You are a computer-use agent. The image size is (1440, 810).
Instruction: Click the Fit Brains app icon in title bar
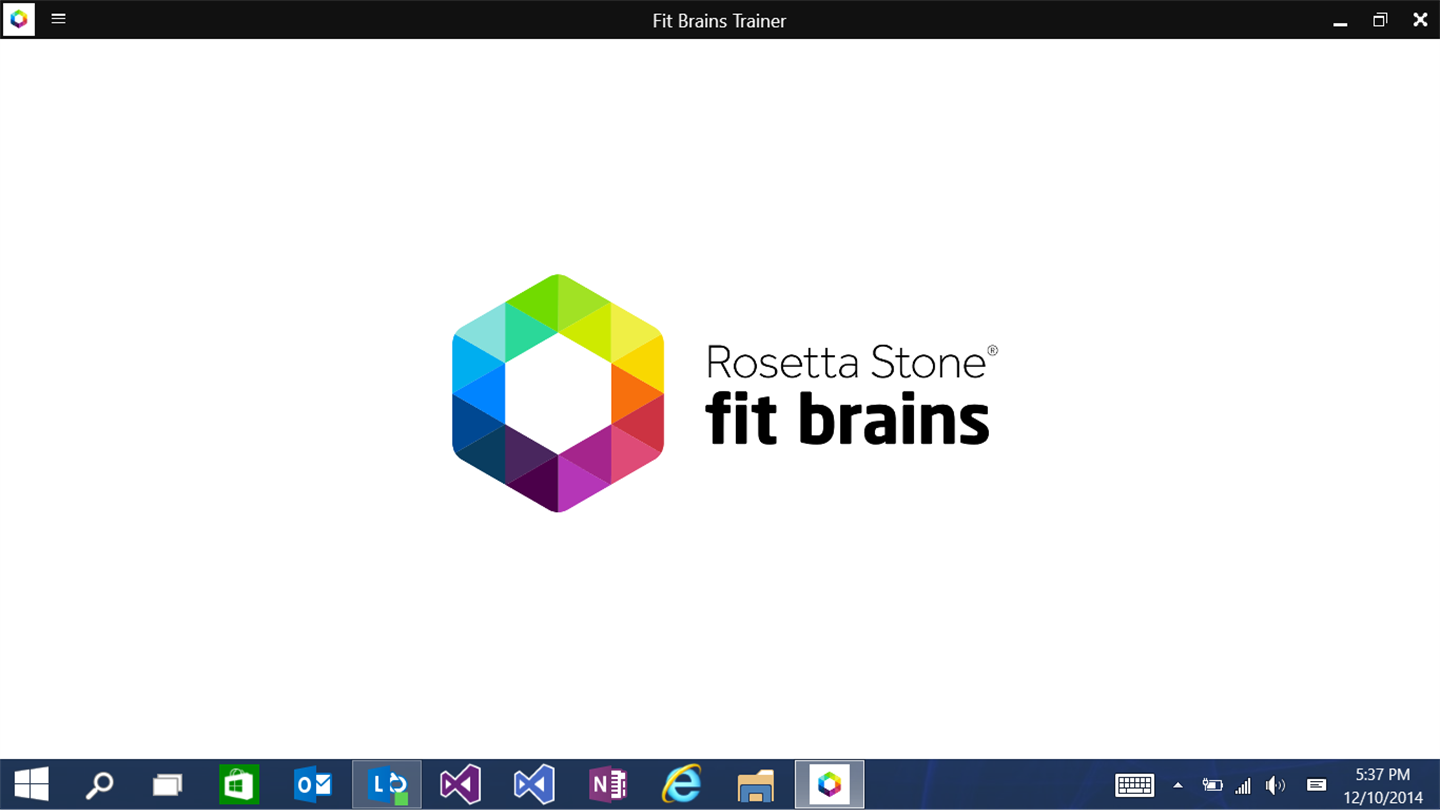pos(19,19)
